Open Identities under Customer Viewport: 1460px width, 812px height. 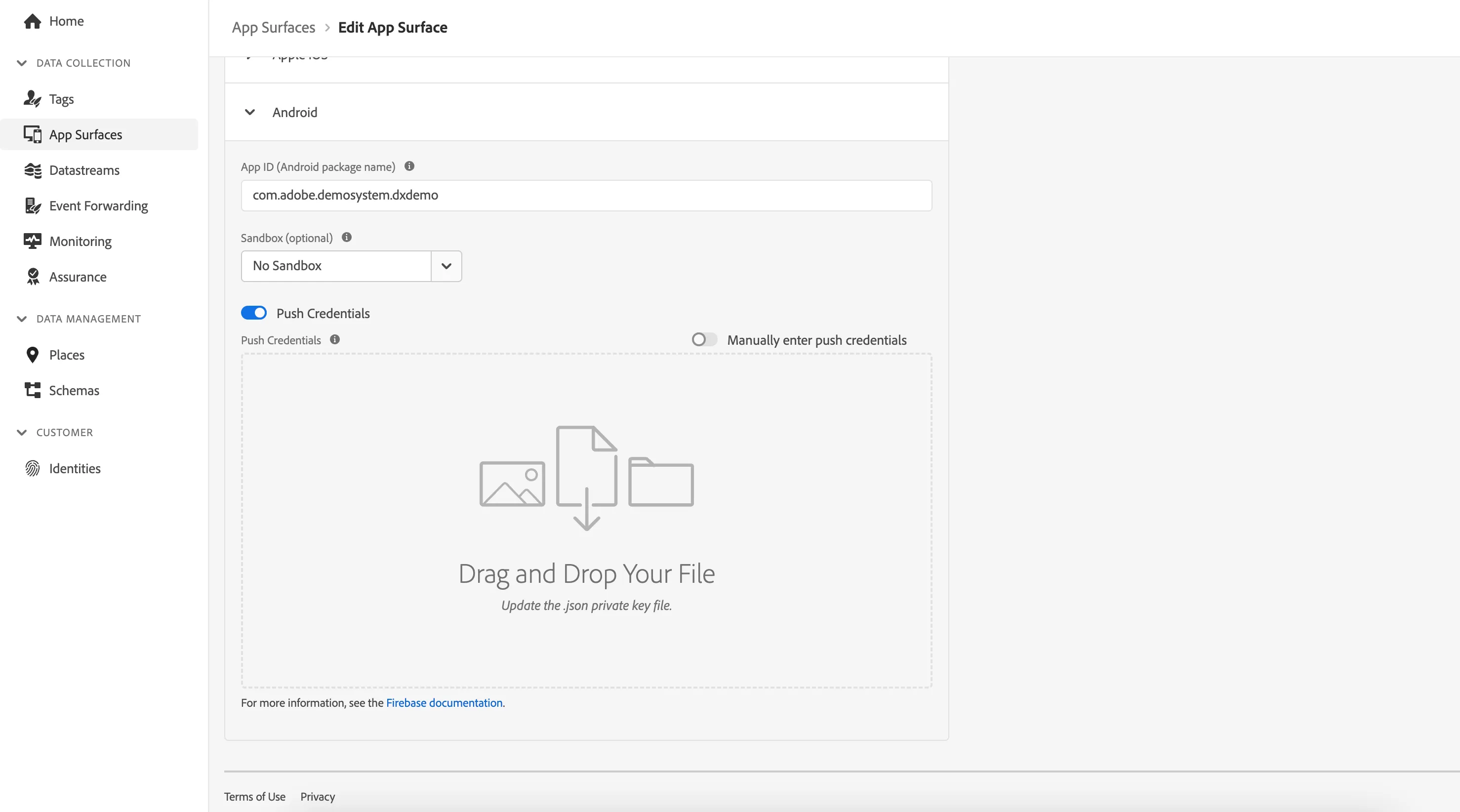click(75, 468)
